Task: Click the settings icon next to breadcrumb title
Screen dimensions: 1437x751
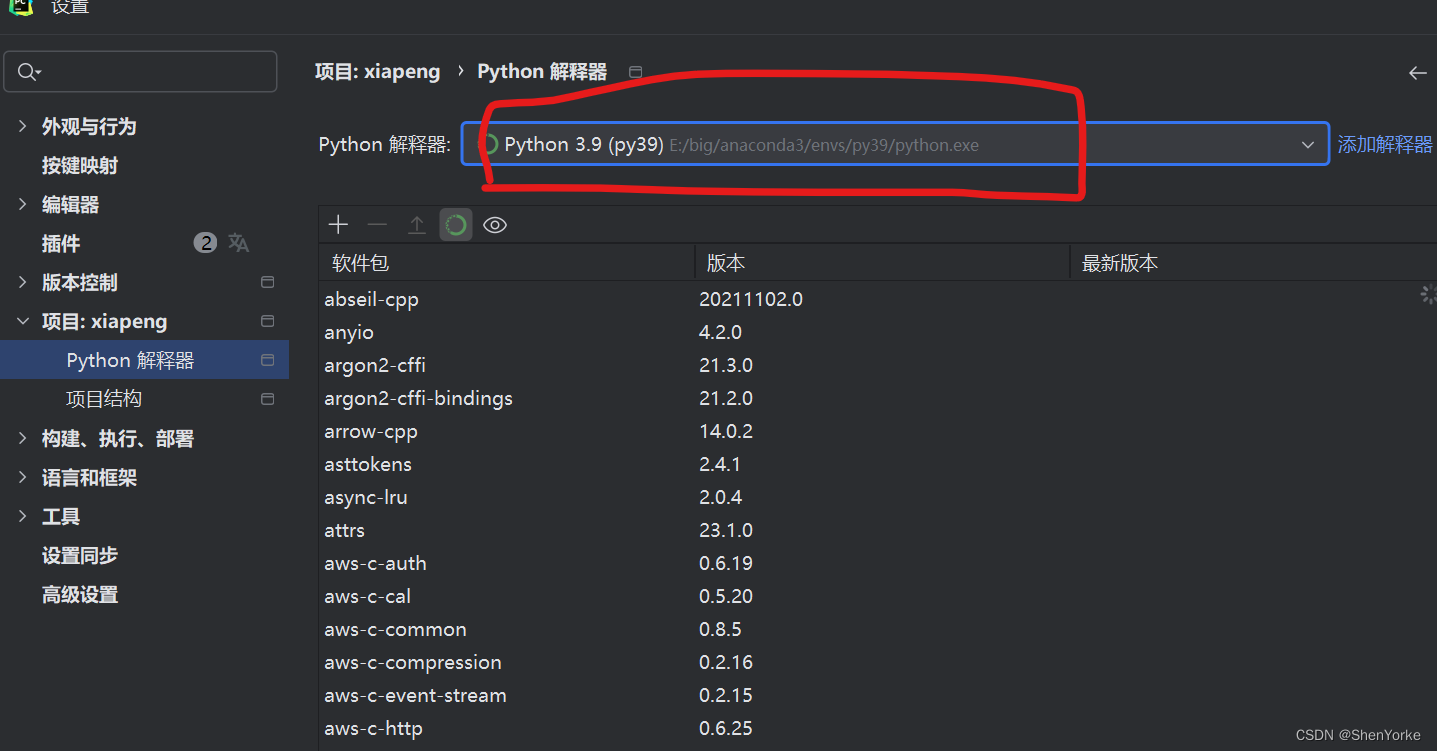Action: click(x=635, y=72)
